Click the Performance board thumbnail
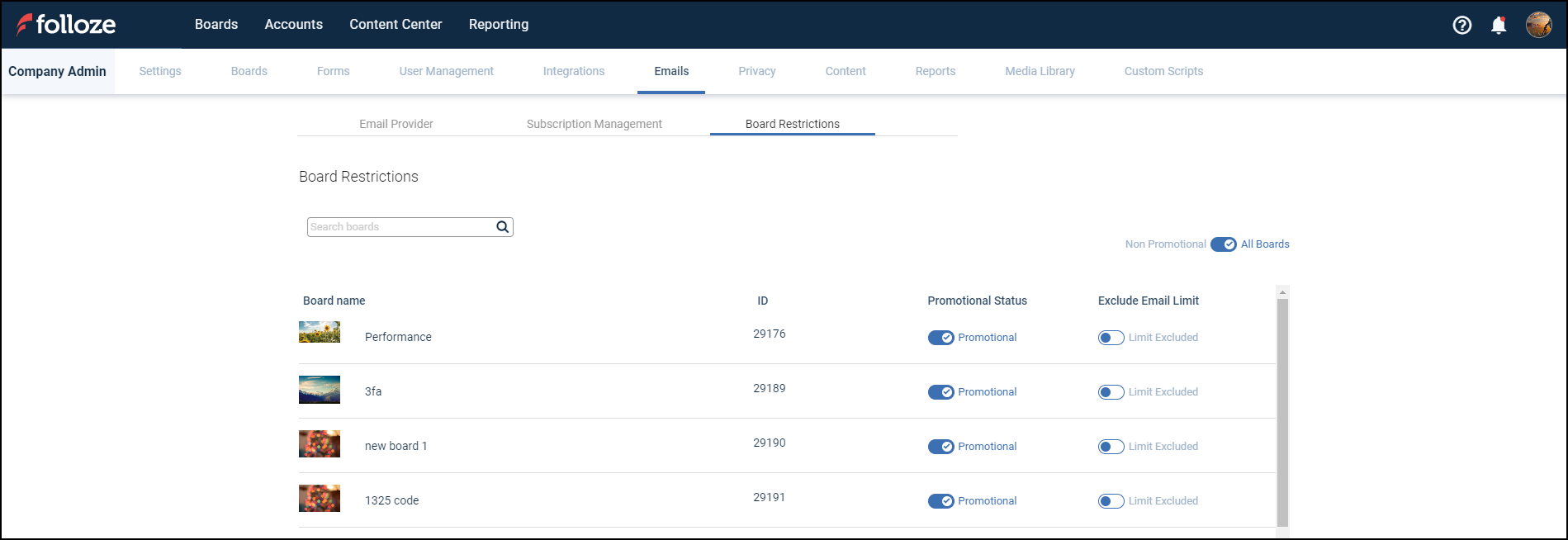The image size is (1568, 540). (320, 333)
